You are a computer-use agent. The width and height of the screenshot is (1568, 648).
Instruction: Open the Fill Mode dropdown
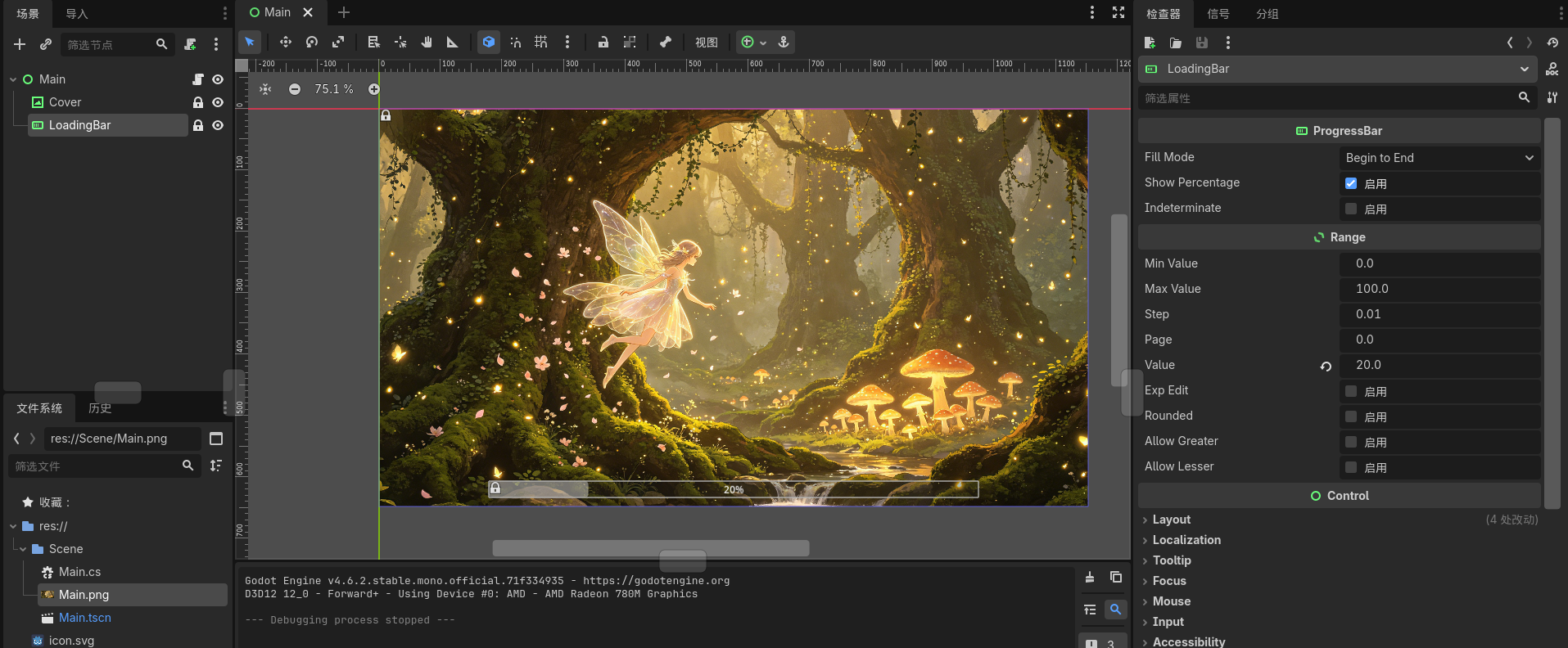click(x=1439, y=158)
